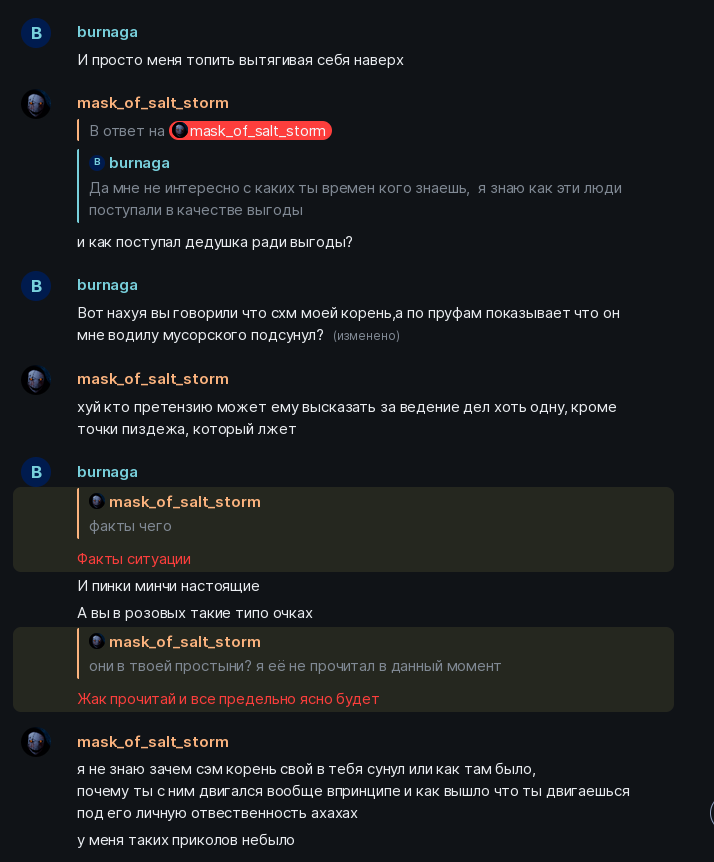714x862 pixels.
Task: Click burnaga username inside the quoted reply
Action: [139, 163]
